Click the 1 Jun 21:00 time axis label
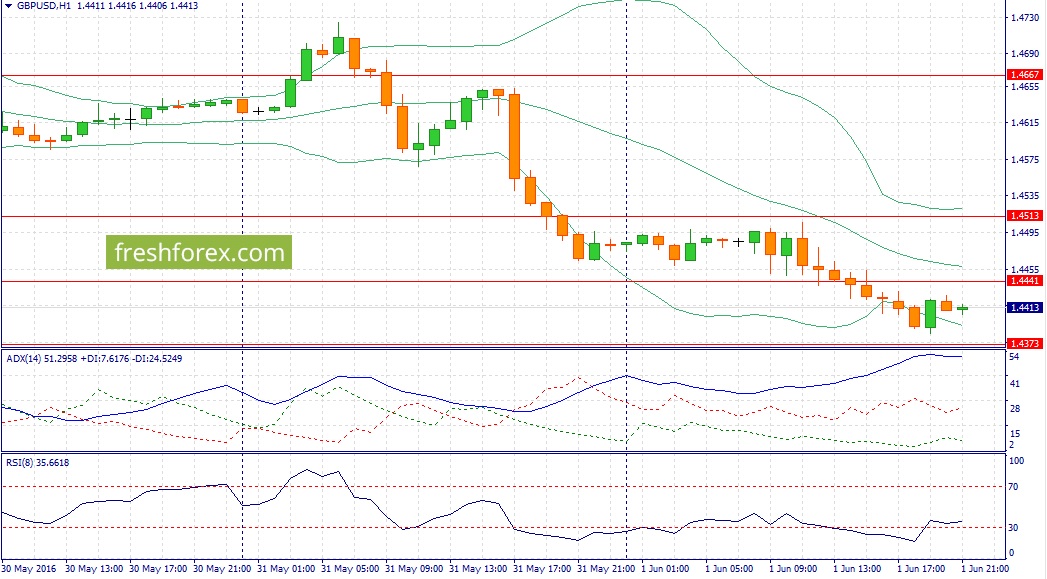This screenshot has width=1047, height=579. coord(985,569)
